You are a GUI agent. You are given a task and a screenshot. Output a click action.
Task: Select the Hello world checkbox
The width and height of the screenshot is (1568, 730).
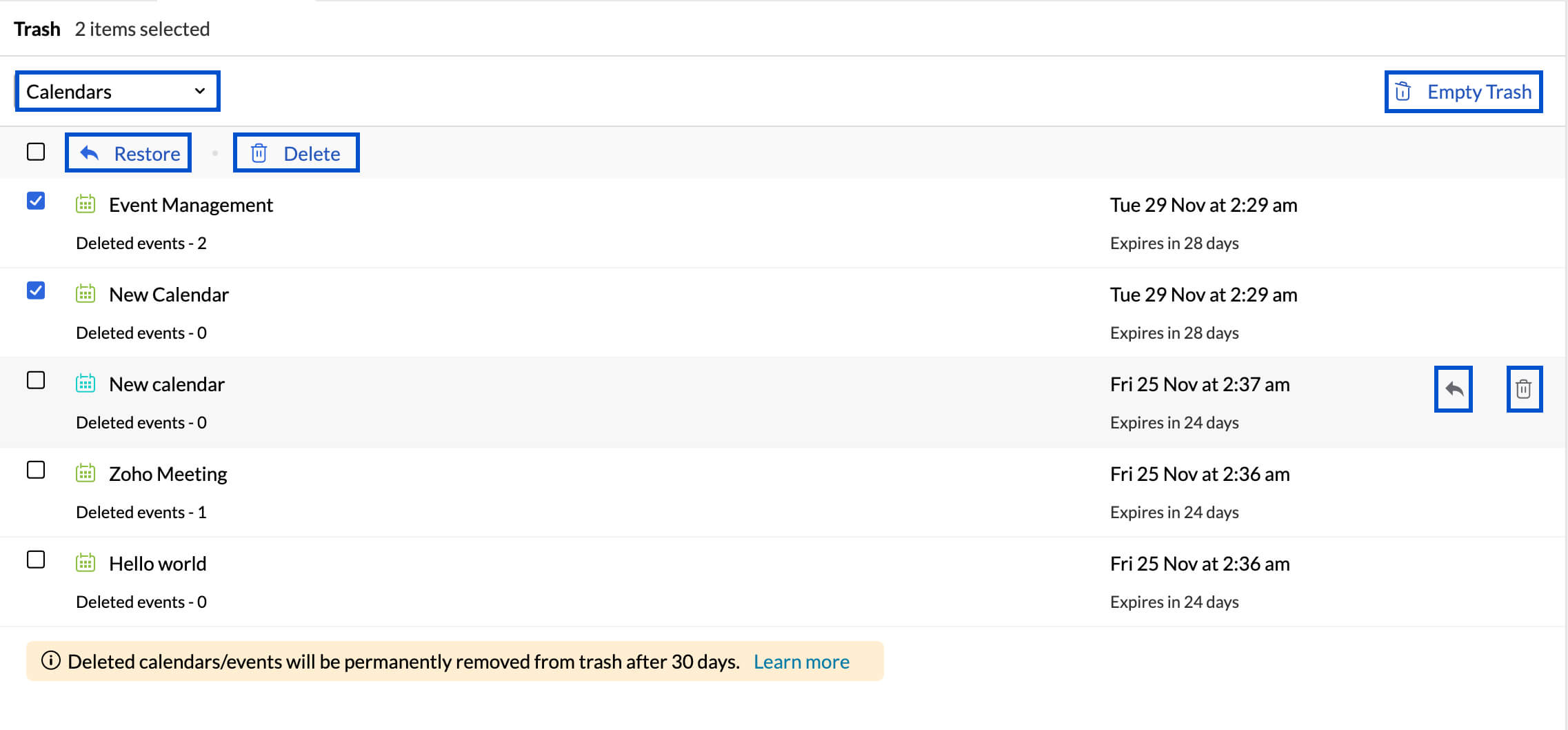[x=36, y=560]
